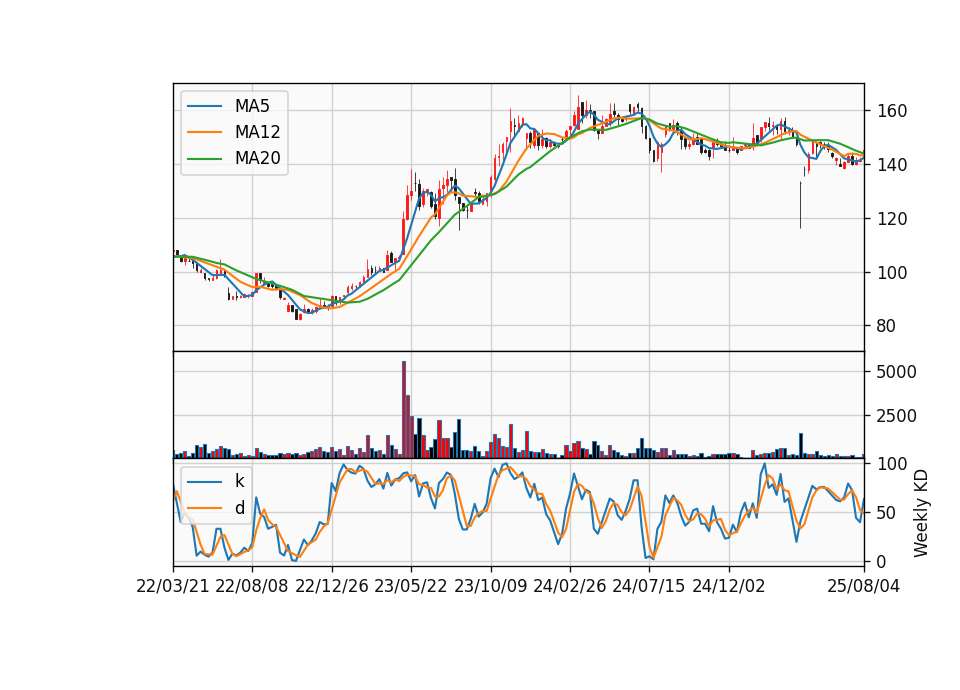Click the 23/10/09 date tick label
This screenshot has height=690, width=960.
pyautogui.click(x=490, y=586)
